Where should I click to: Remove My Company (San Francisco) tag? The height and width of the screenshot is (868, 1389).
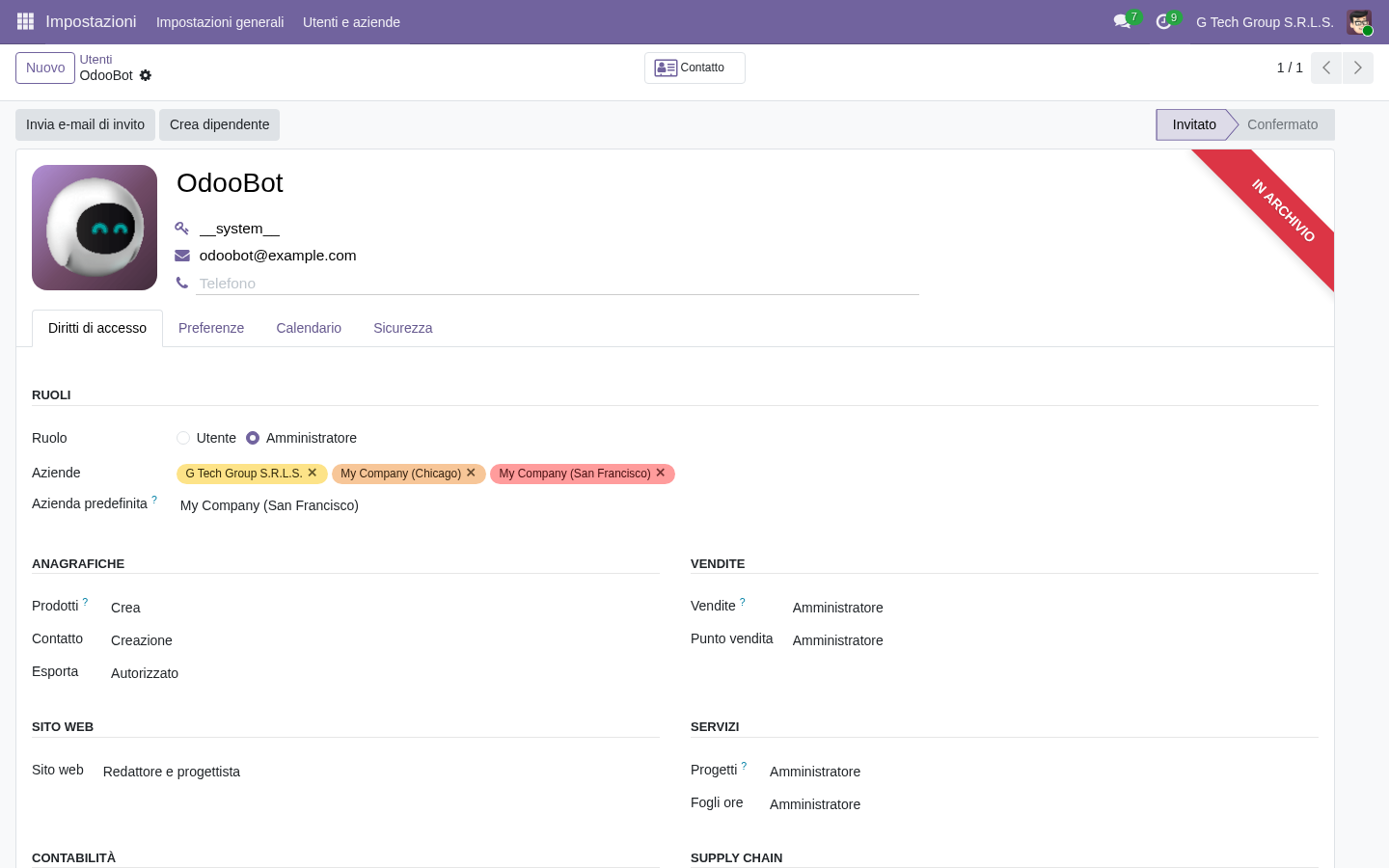click(660, 473)
